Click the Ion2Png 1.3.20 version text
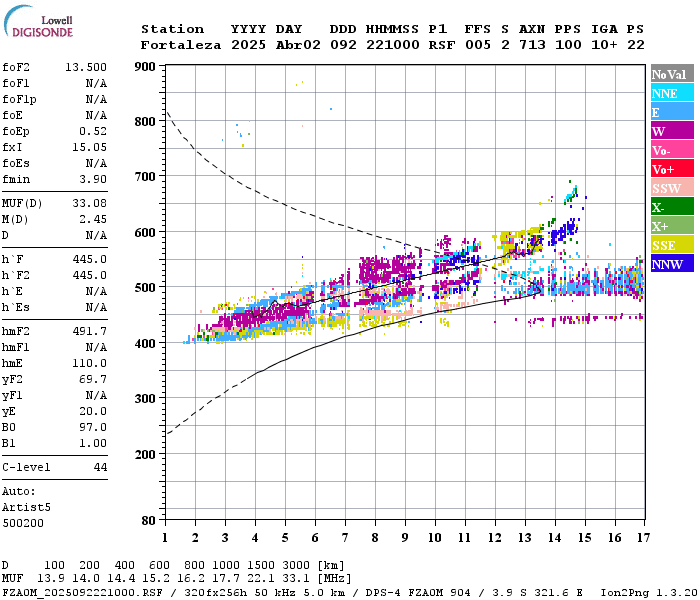This screenshot has height=600, width=700. point(649,592)
